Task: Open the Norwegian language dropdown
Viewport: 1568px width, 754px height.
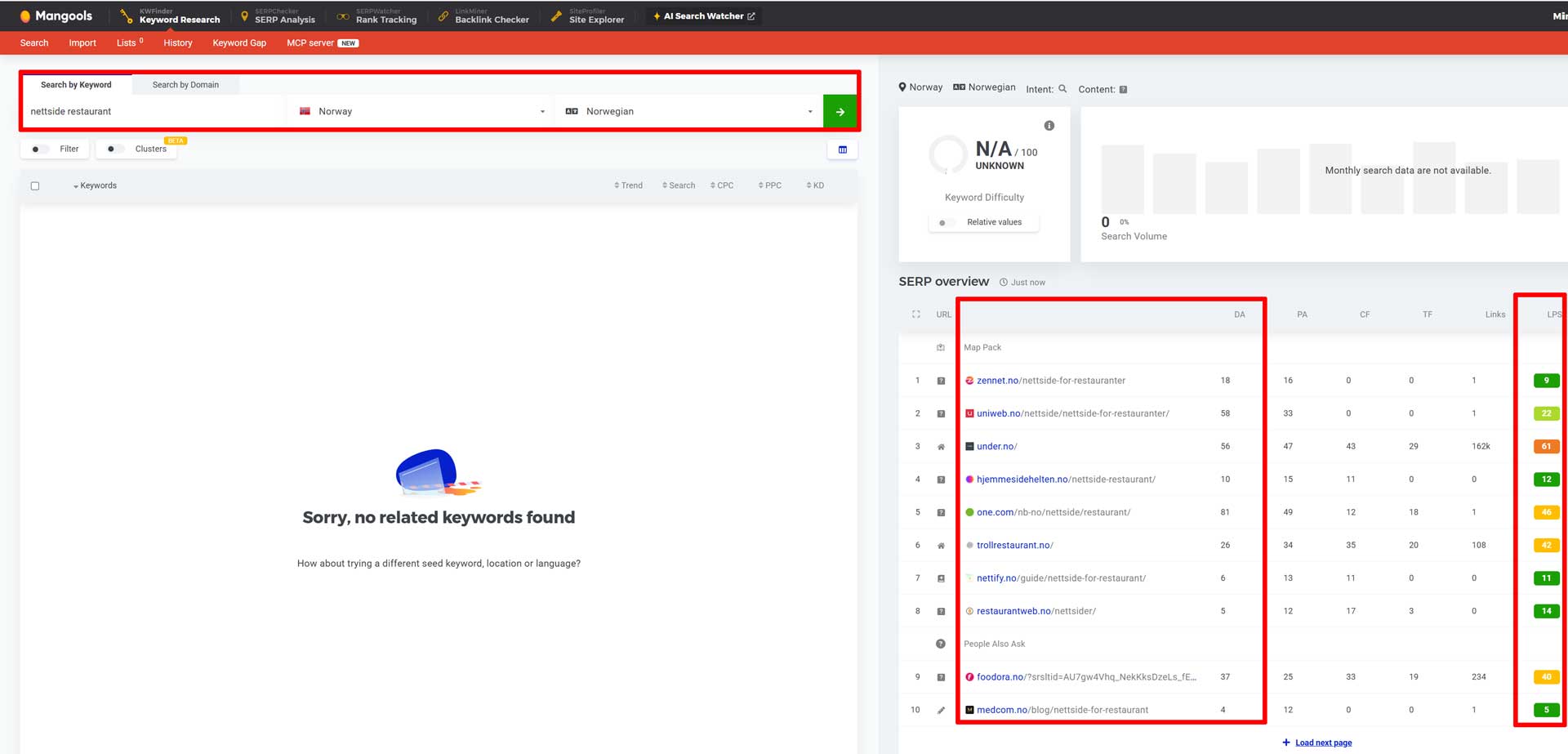Action: click(x=688, y=111)
